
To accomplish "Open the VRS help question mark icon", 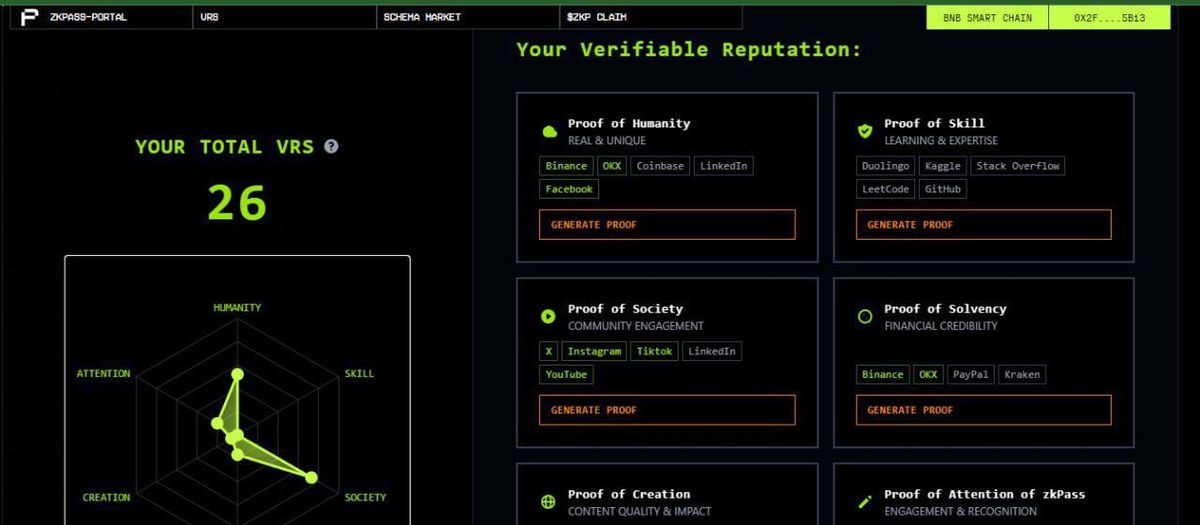I will pos(331,146).
